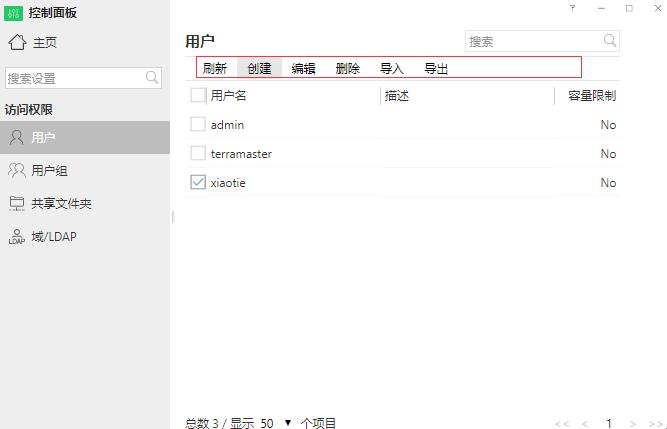Click 导入 to import users
This screenshot has width=667, height=429.
(x=391, y=69)
